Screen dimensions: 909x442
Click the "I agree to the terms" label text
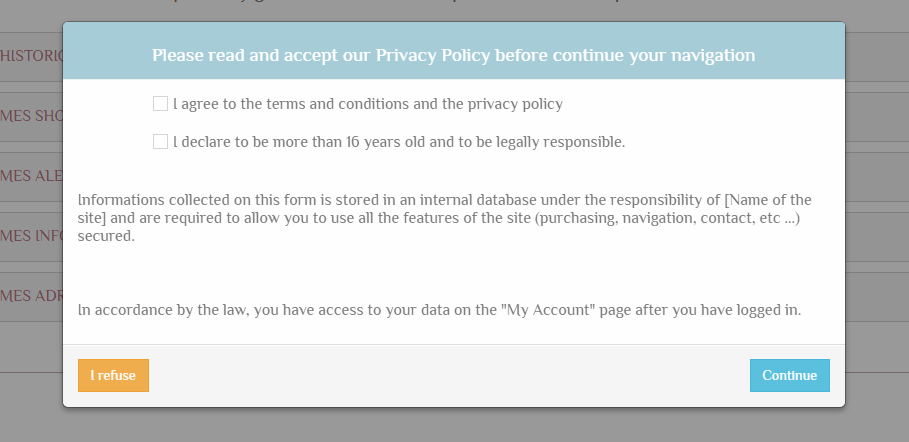[x=300, y=104]
